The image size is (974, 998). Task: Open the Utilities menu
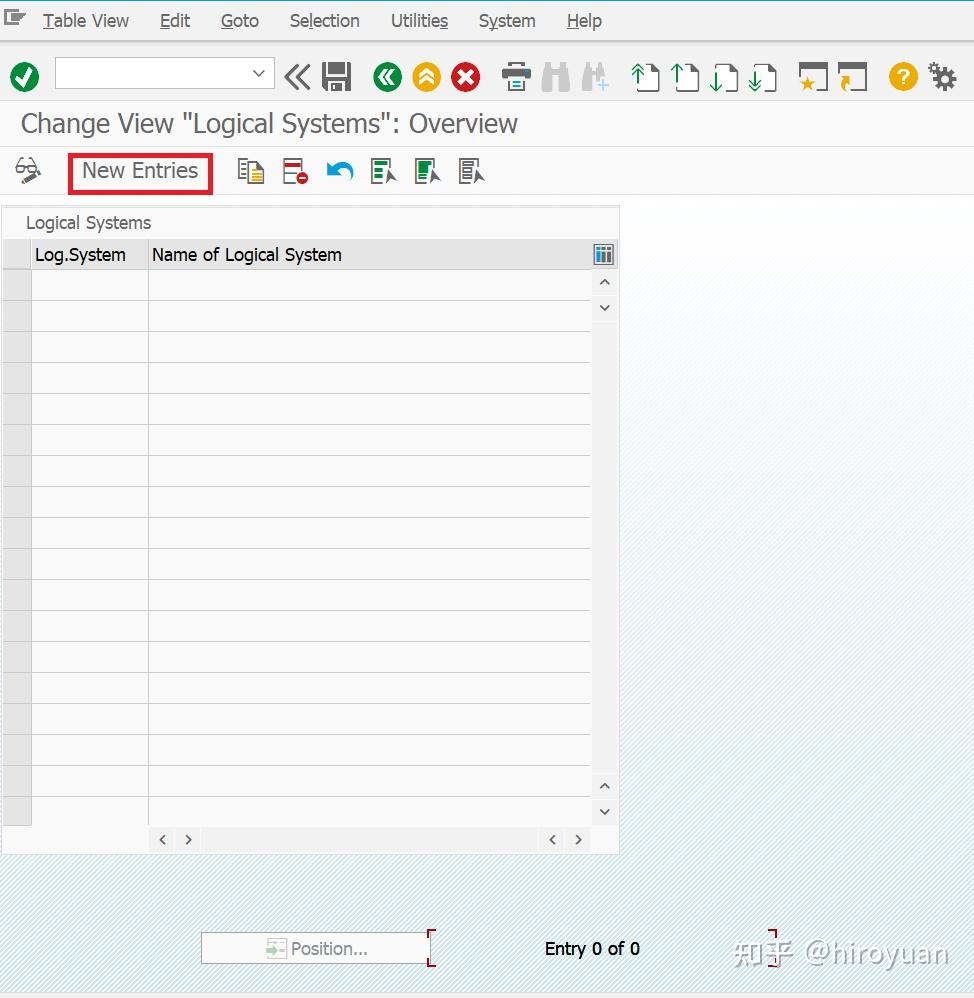[420, 21]
